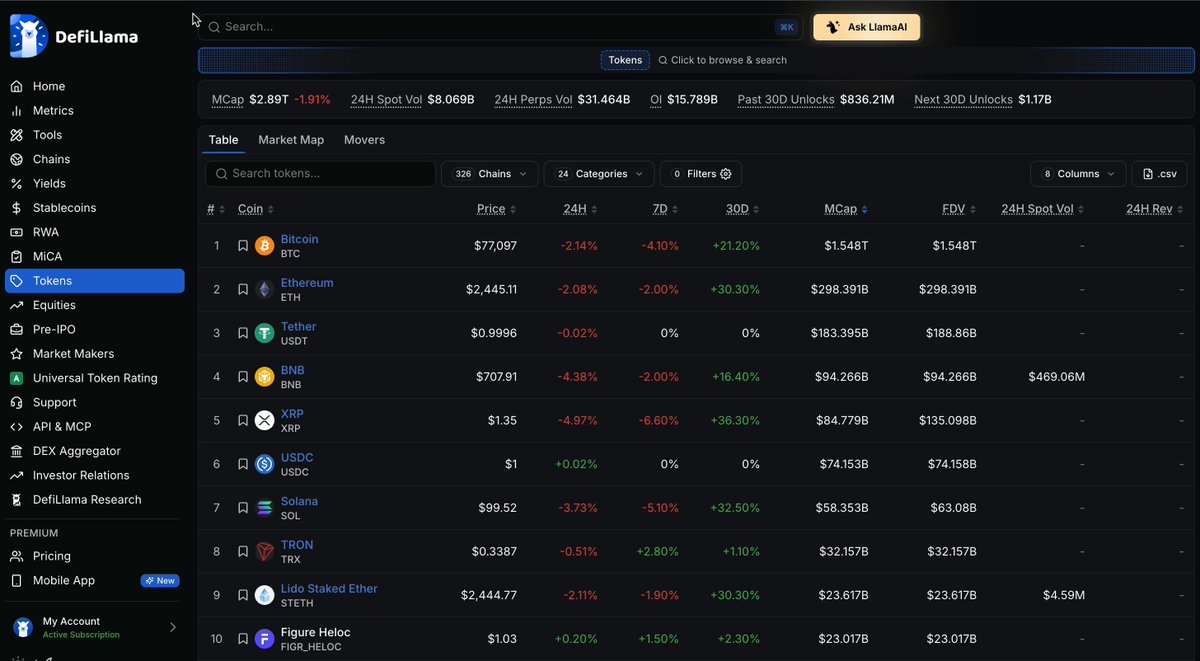Download the table as .csv

(x=1159, y=174)
